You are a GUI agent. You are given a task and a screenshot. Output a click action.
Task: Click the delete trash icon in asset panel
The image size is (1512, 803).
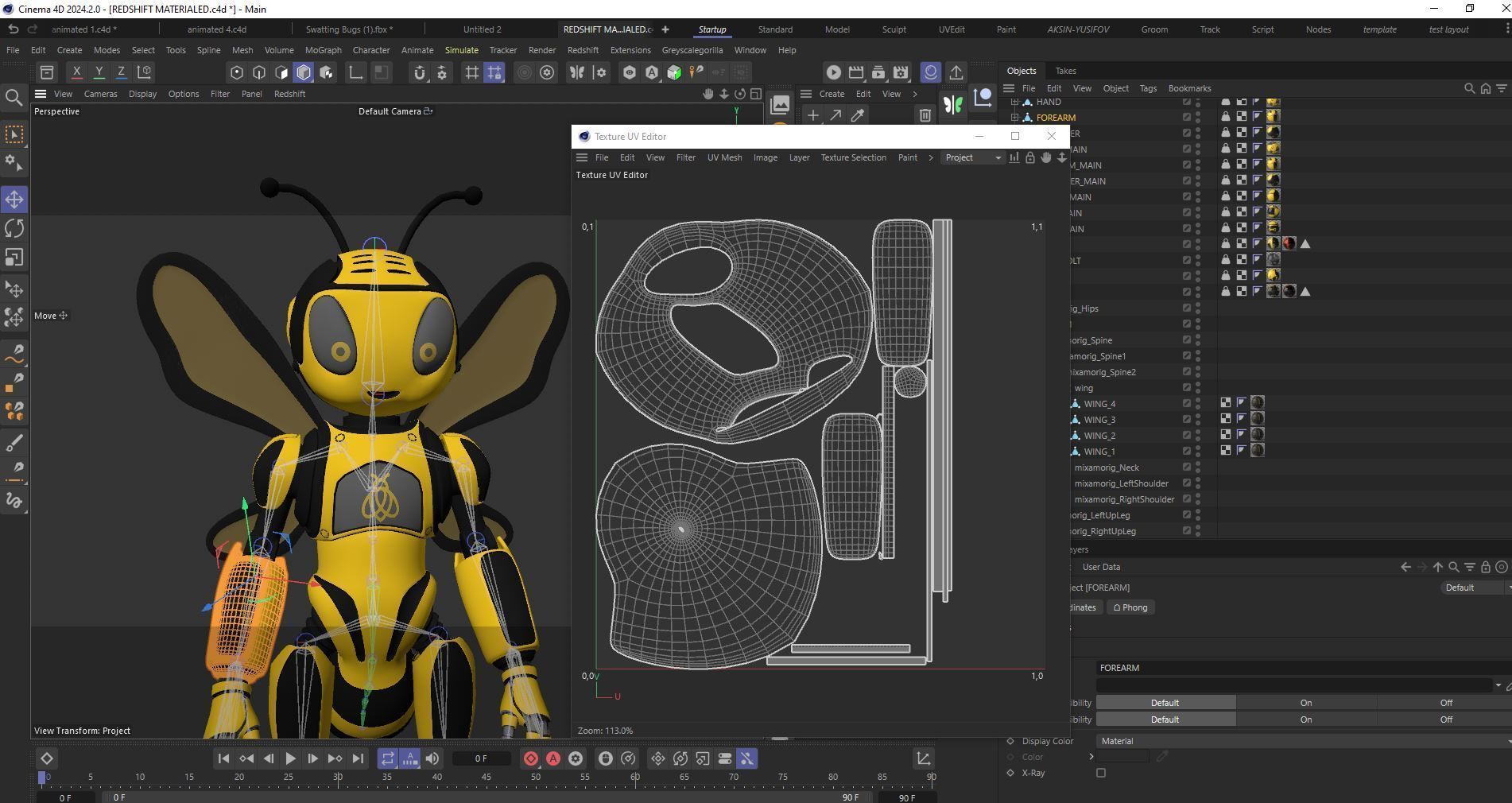point(925,115)
